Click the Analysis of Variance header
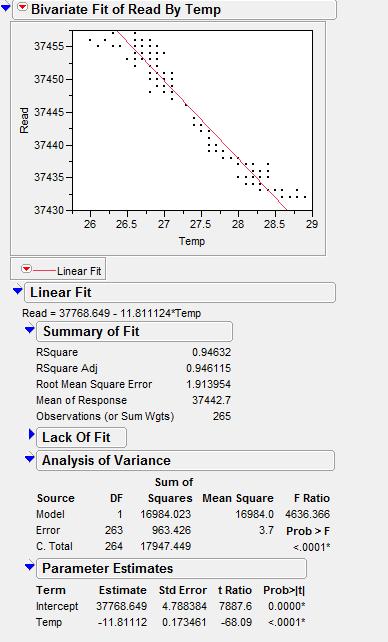This screenshot has height=642, width=388. point(185,460)
